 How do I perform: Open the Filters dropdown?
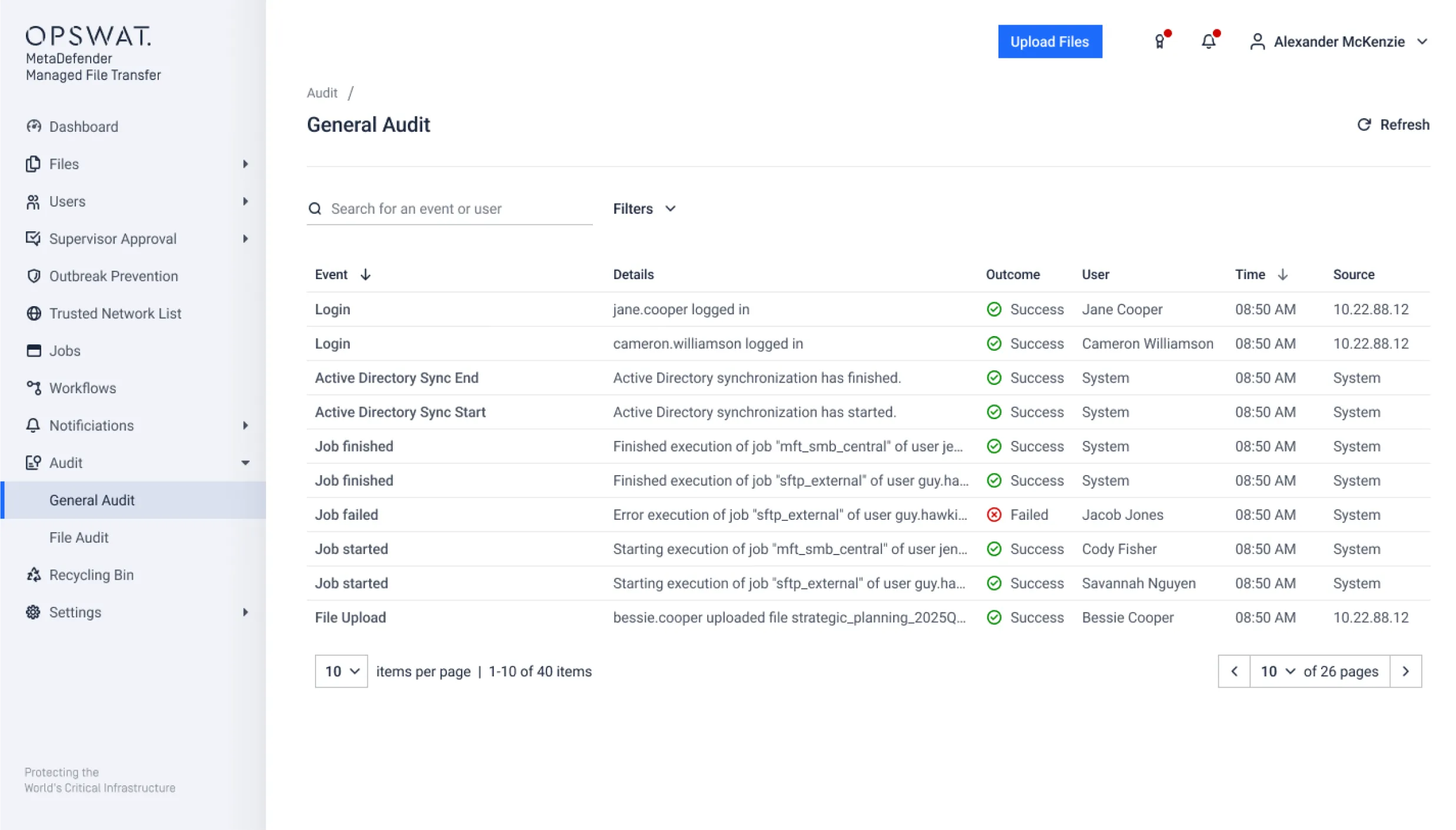(x=644, y=209)
